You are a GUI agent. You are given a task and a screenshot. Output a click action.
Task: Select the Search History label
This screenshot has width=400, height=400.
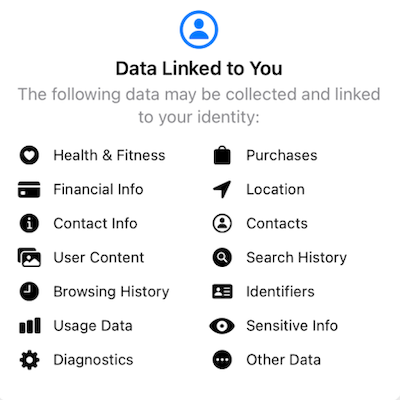(296, 257)
